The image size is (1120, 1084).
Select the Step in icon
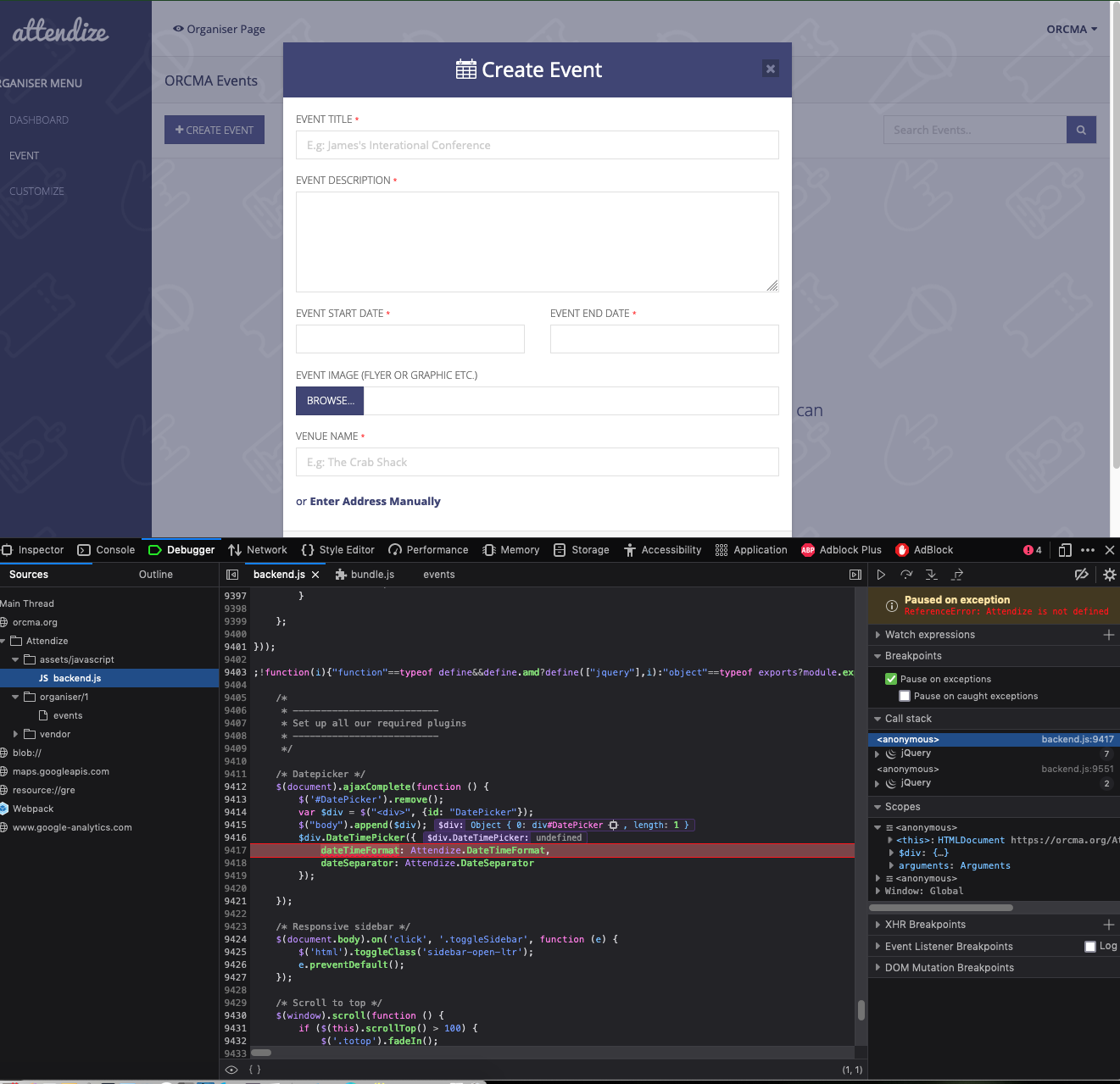pyautogui.click(x=931, y=575)
